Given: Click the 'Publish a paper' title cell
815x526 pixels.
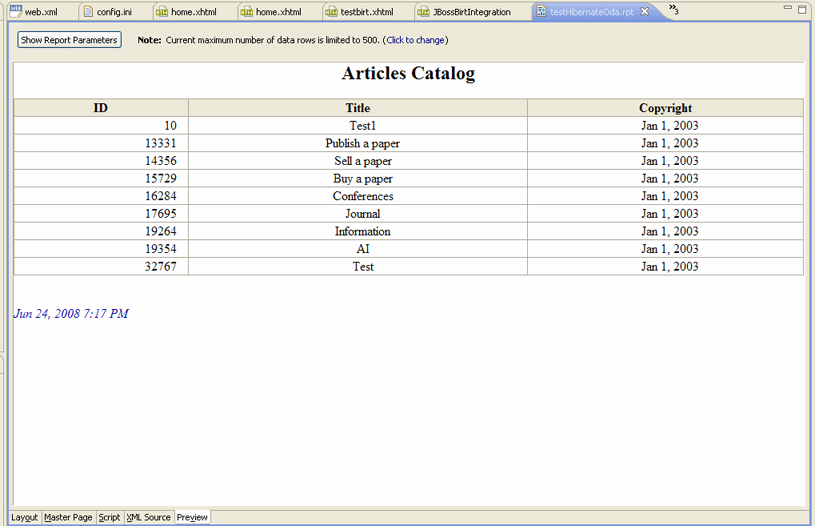Looking at the screenshot, I should click(358, 143).
